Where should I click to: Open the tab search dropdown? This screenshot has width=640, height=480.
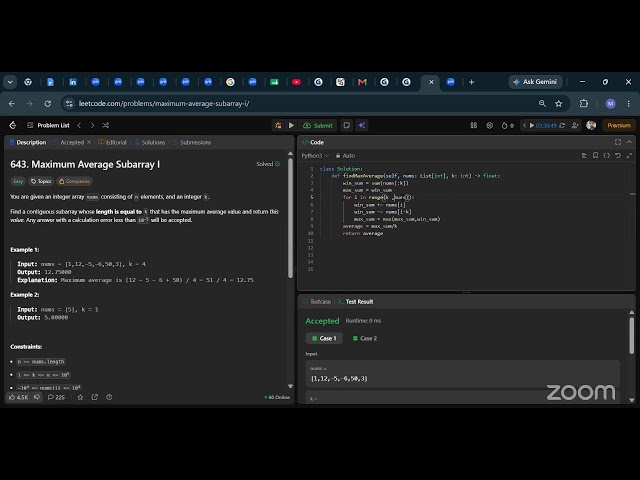click(10, 82)
